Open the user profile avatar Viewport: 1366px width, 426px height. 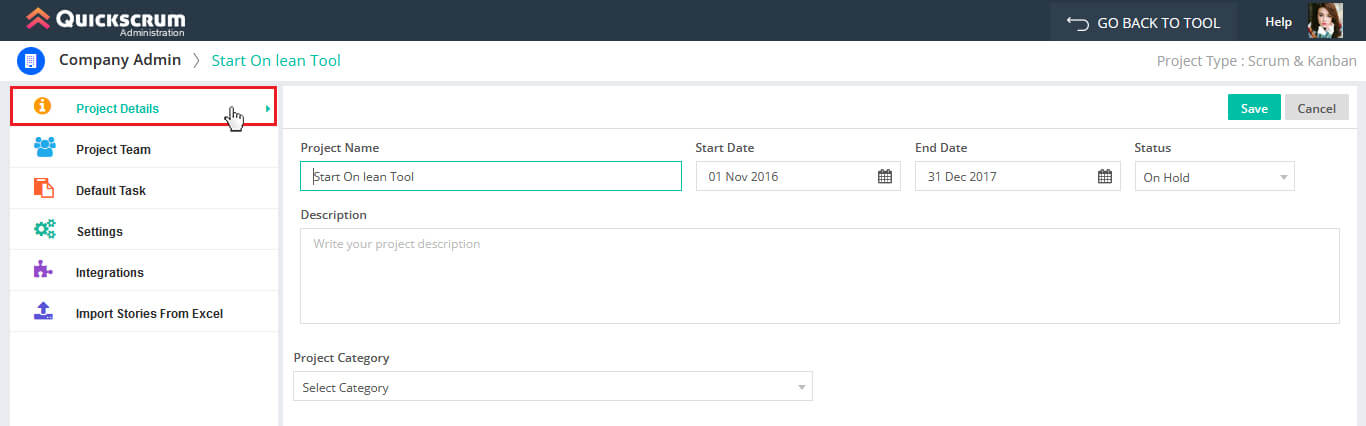coord(1325,21)
